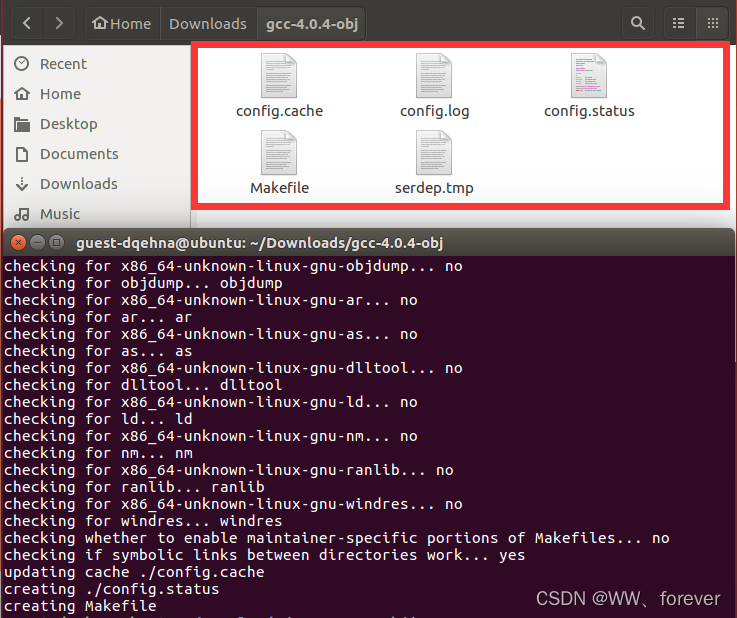Screen dimensions: 737x618
Task: Select the config.log file icon
Action: coord(434,76)
